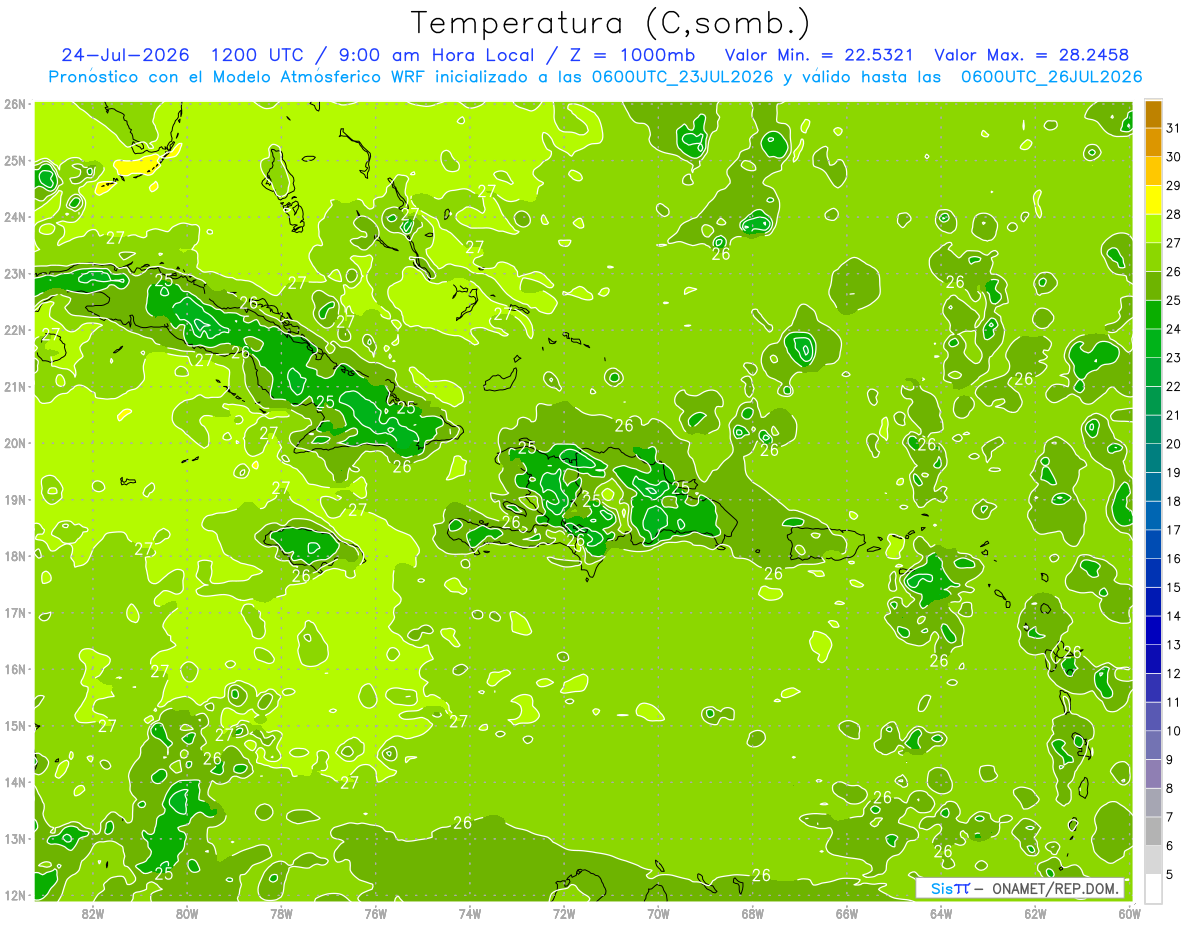Screen dimensions: 1200x927
Task: Click the purple legend swatch between 9 and 10
Action: click(x=1153, y=745)
